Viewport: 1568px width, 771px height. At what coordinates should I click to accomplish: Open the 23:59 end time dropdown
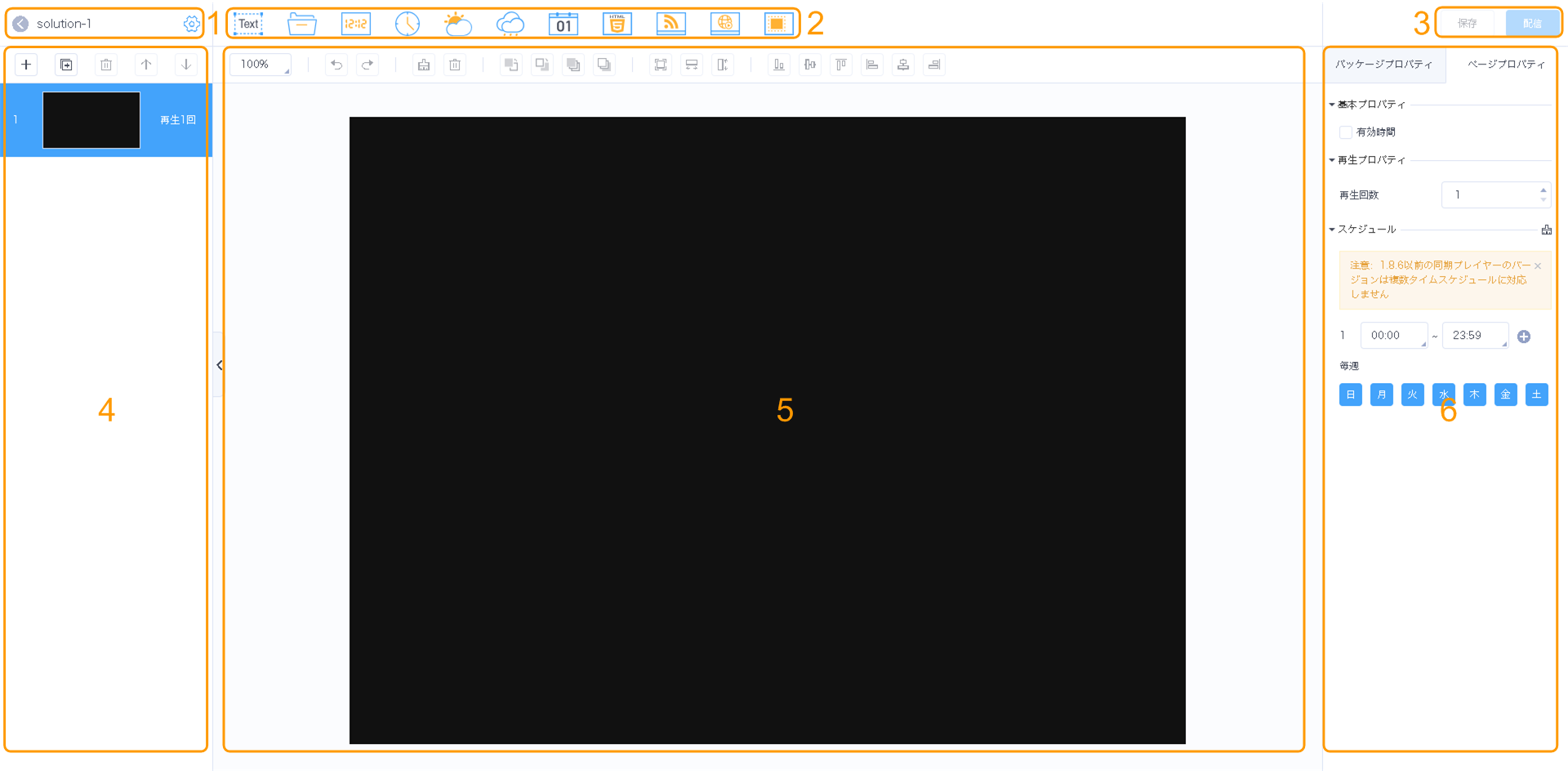(1475, 336)
